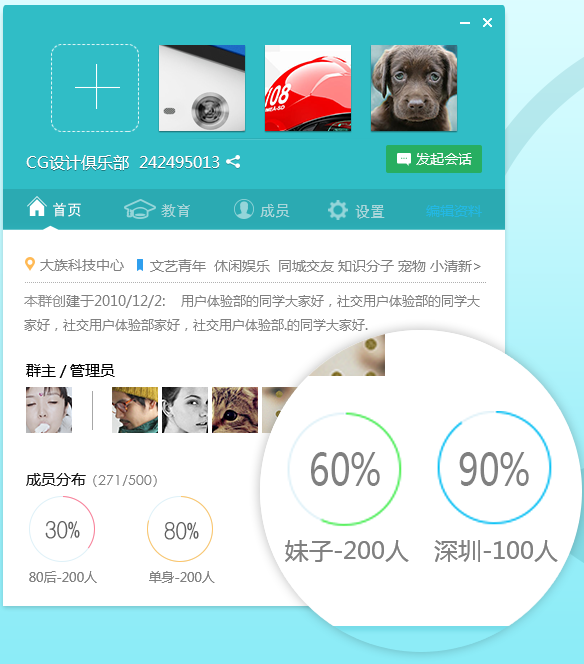Switch to the 教育 tab
This screenshot has width=584, height=664.
point(157,210)
